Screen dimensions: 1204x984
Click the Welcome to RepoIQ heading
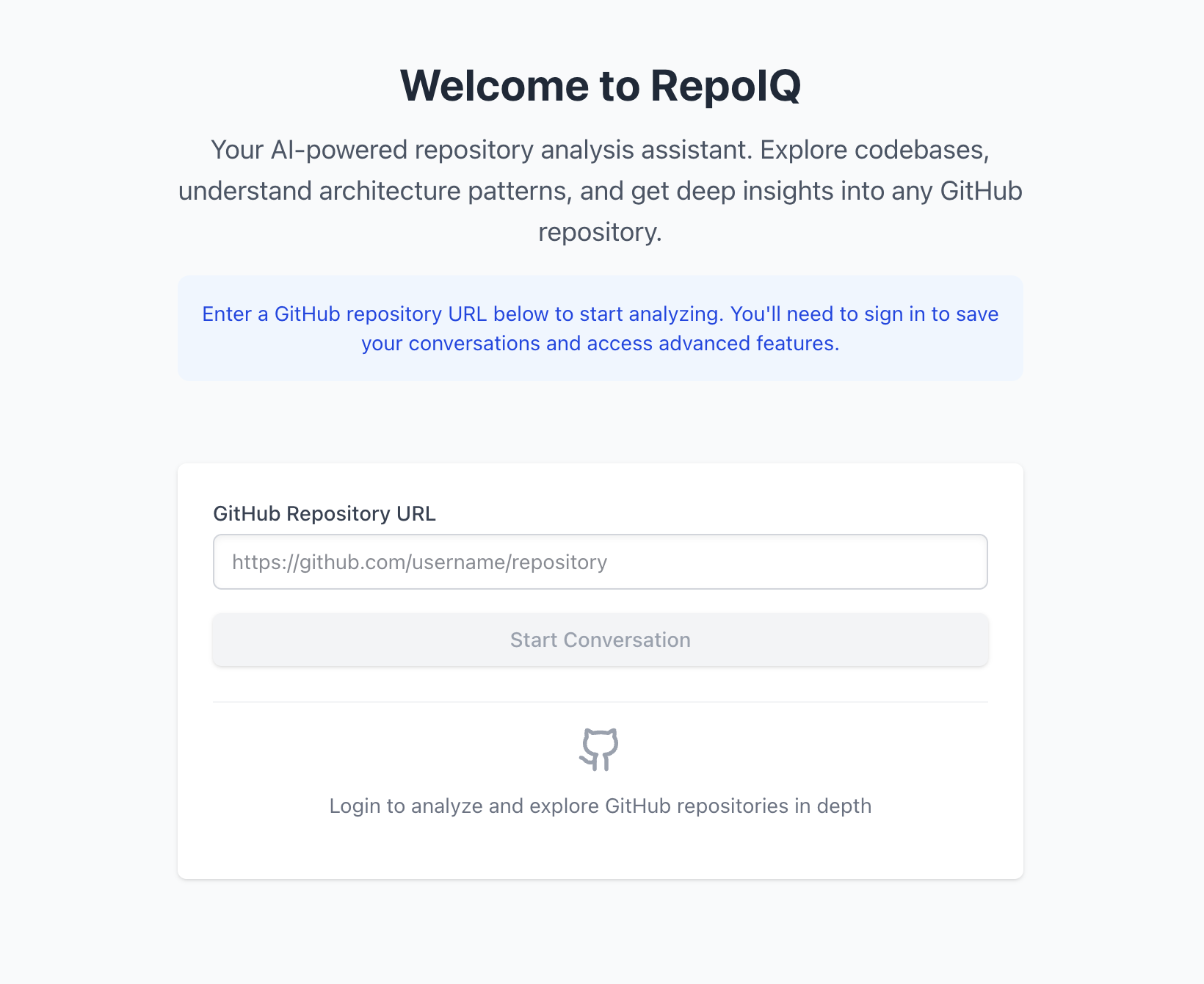[601, 86]
